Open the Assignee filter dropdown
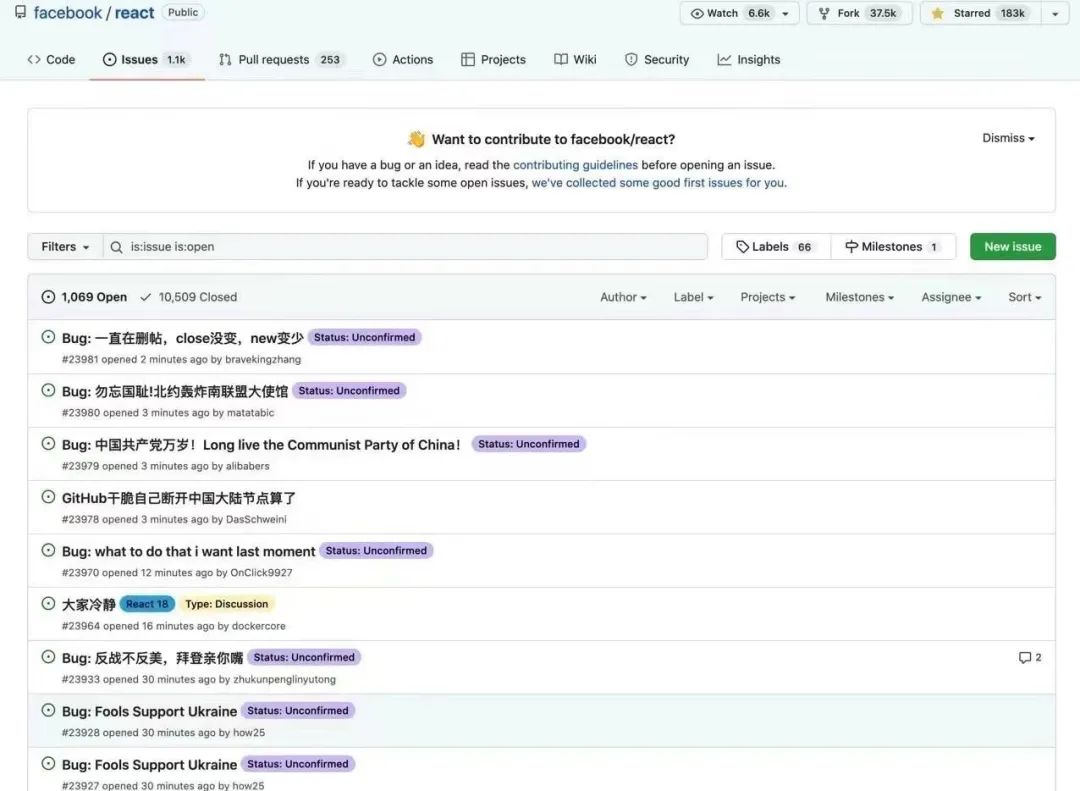This screenshot has height=791, width=1080. tap(951, 297)
